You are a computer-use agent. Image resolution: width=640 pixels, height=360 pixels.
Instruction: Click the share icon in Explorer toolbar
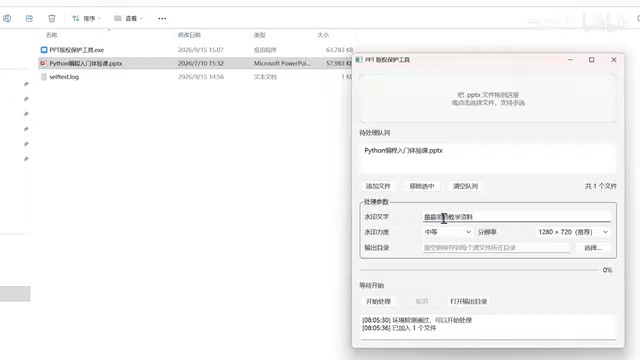[x=29, y=18]
